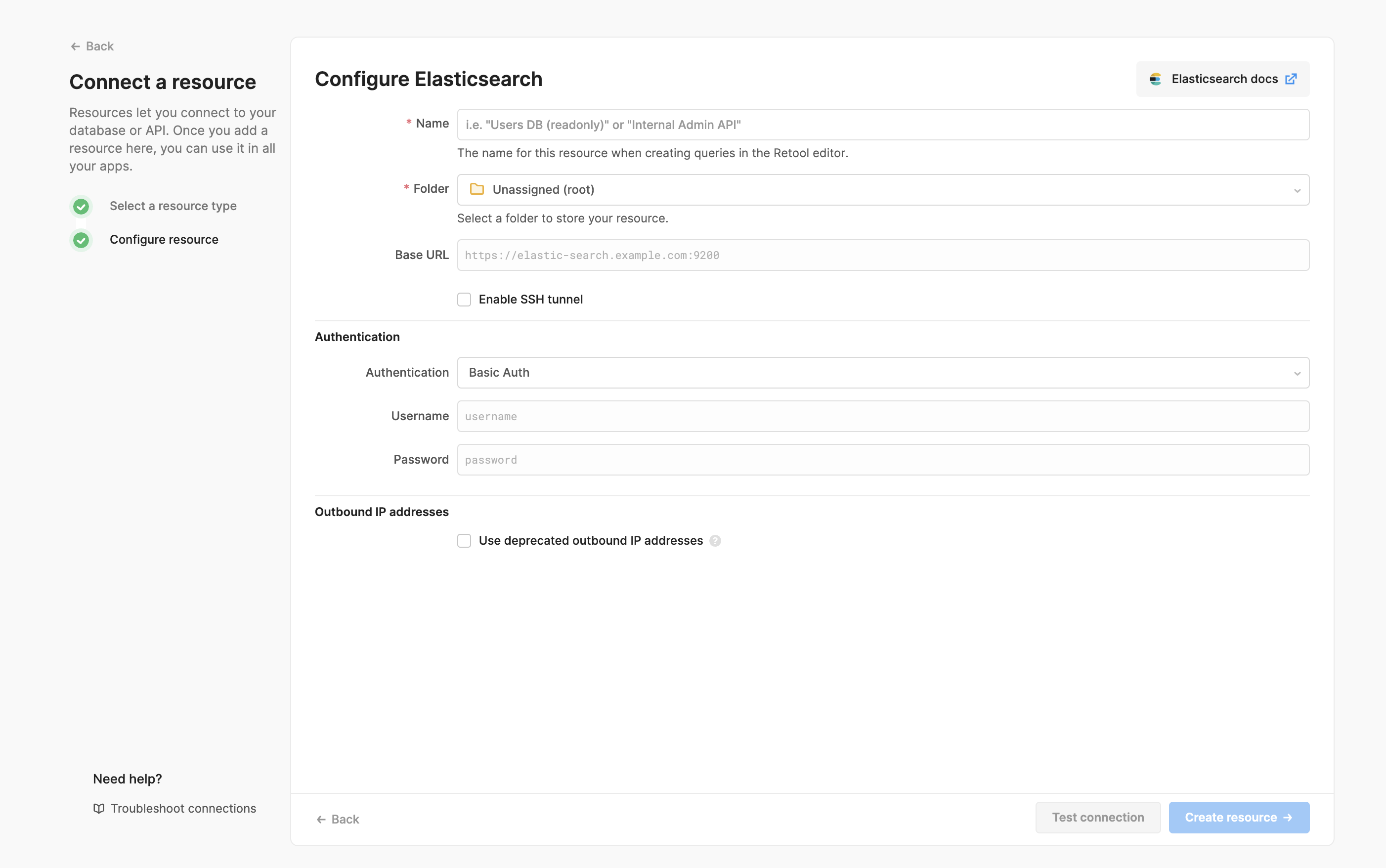Click the help icon next to deprecated outbound IP addresses
The width and height of the screenshot is (1386, 868).
715,540
